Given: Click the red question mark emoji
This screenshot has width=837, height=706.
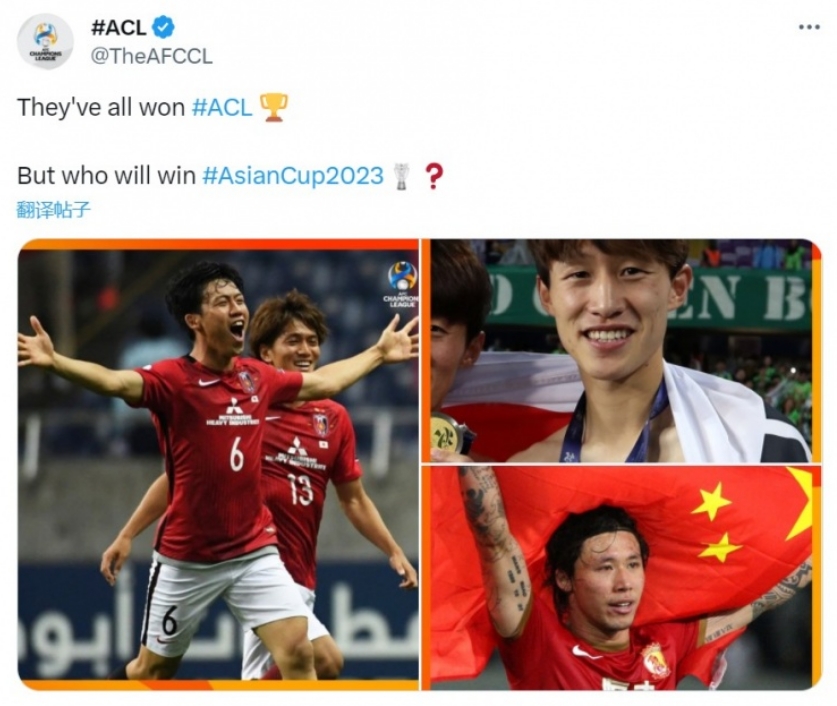Looking at the screenshot, I should point(433,176).
